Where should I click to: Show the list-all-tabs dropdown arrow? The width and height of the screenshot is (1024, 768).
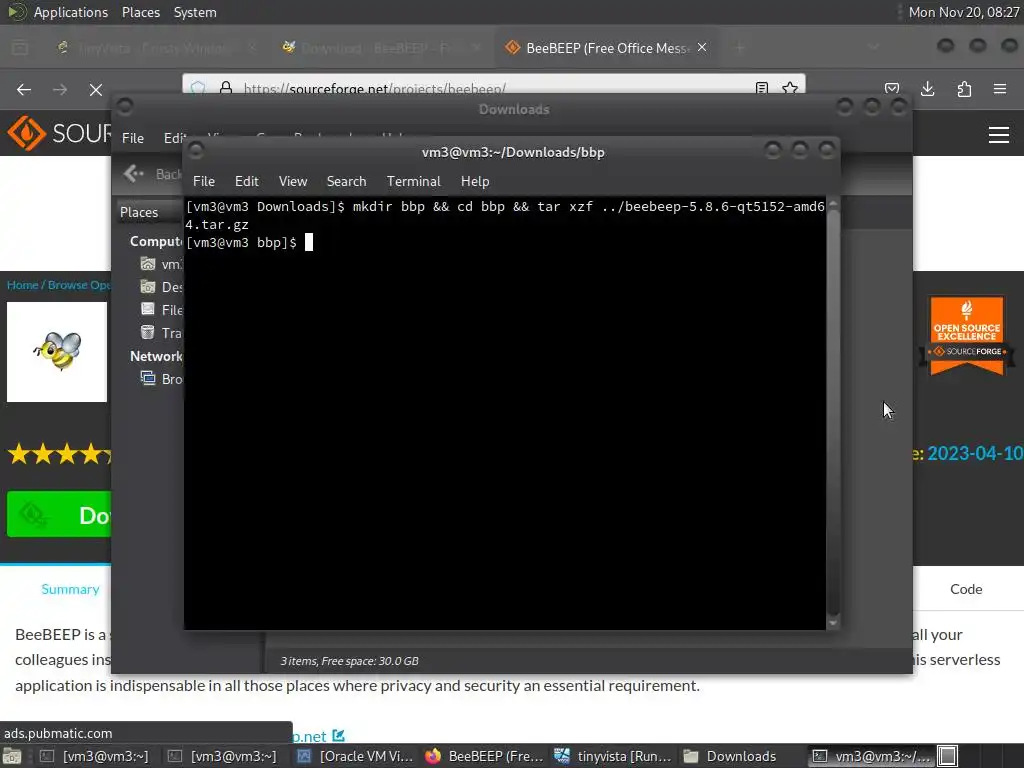pos(873,48)
